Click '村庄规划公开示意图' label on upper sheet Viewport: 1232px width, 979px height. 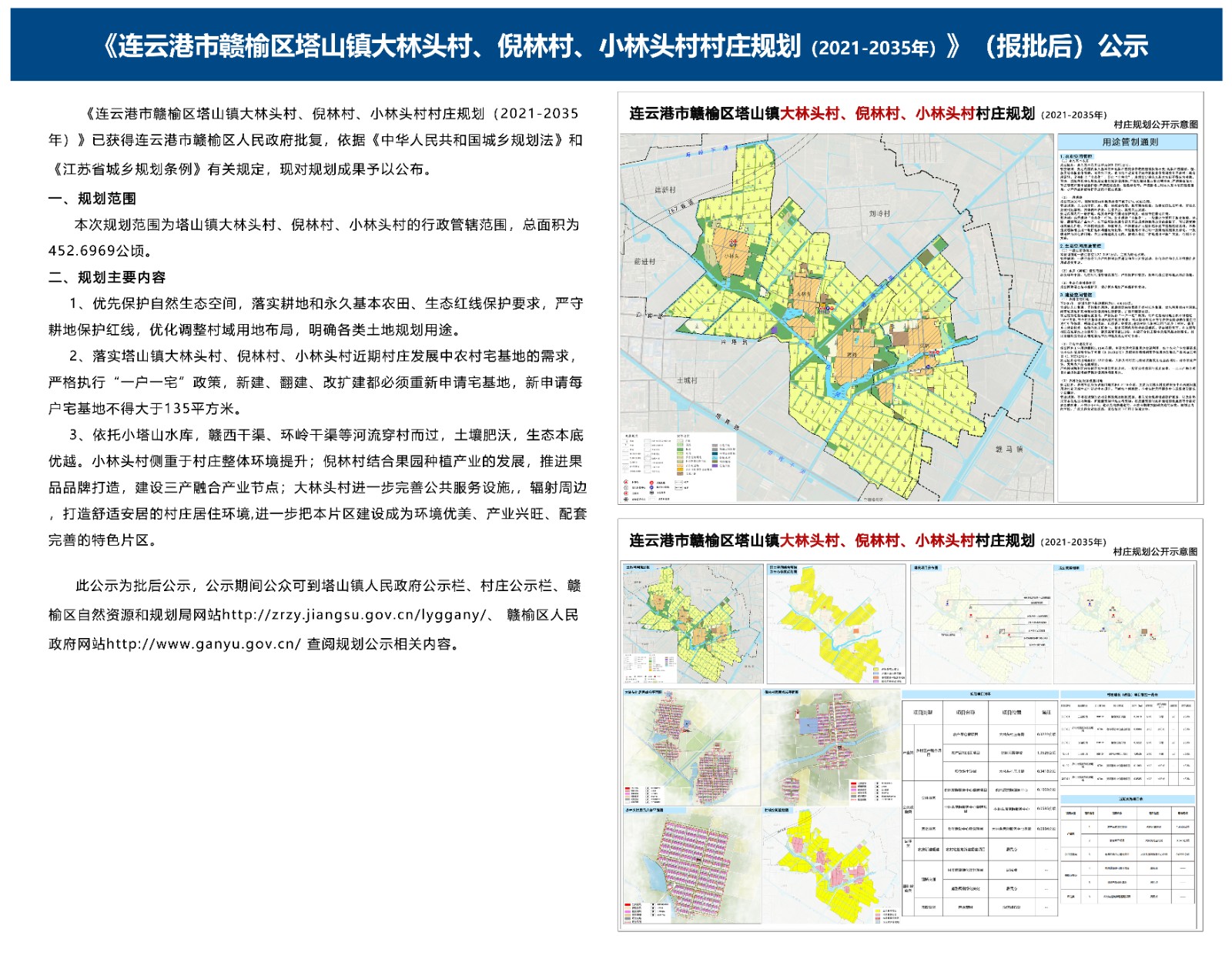pos(1155,124)
